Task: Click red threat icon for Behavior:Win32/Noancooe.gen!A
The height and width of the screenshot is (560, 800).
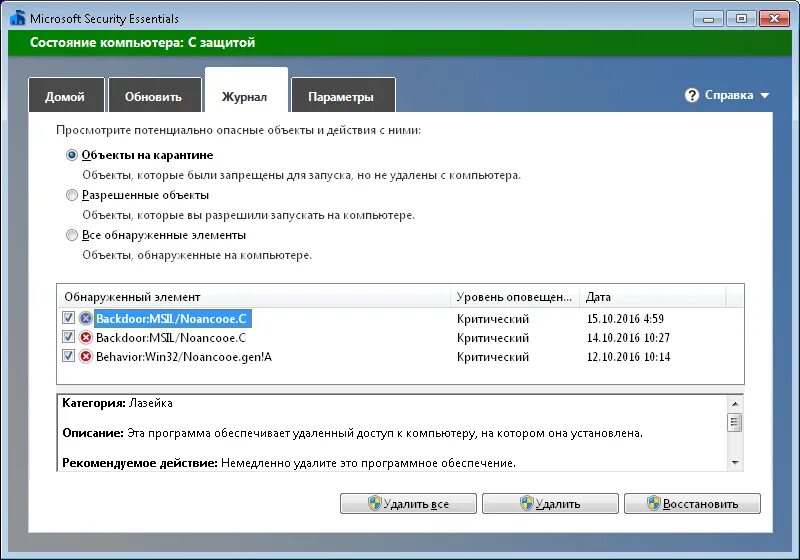Action: (86, 357)
